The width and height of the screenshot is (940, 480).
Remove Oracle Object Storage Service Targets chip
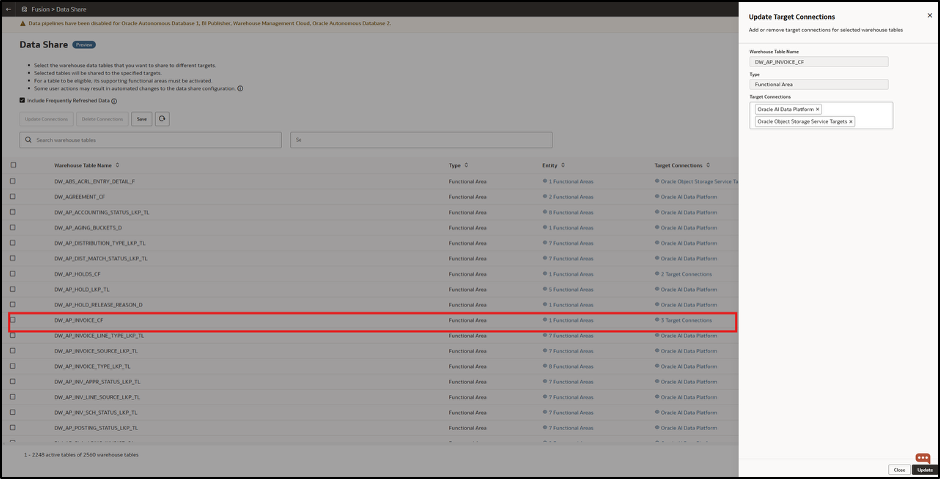click(x=851, y=122)
